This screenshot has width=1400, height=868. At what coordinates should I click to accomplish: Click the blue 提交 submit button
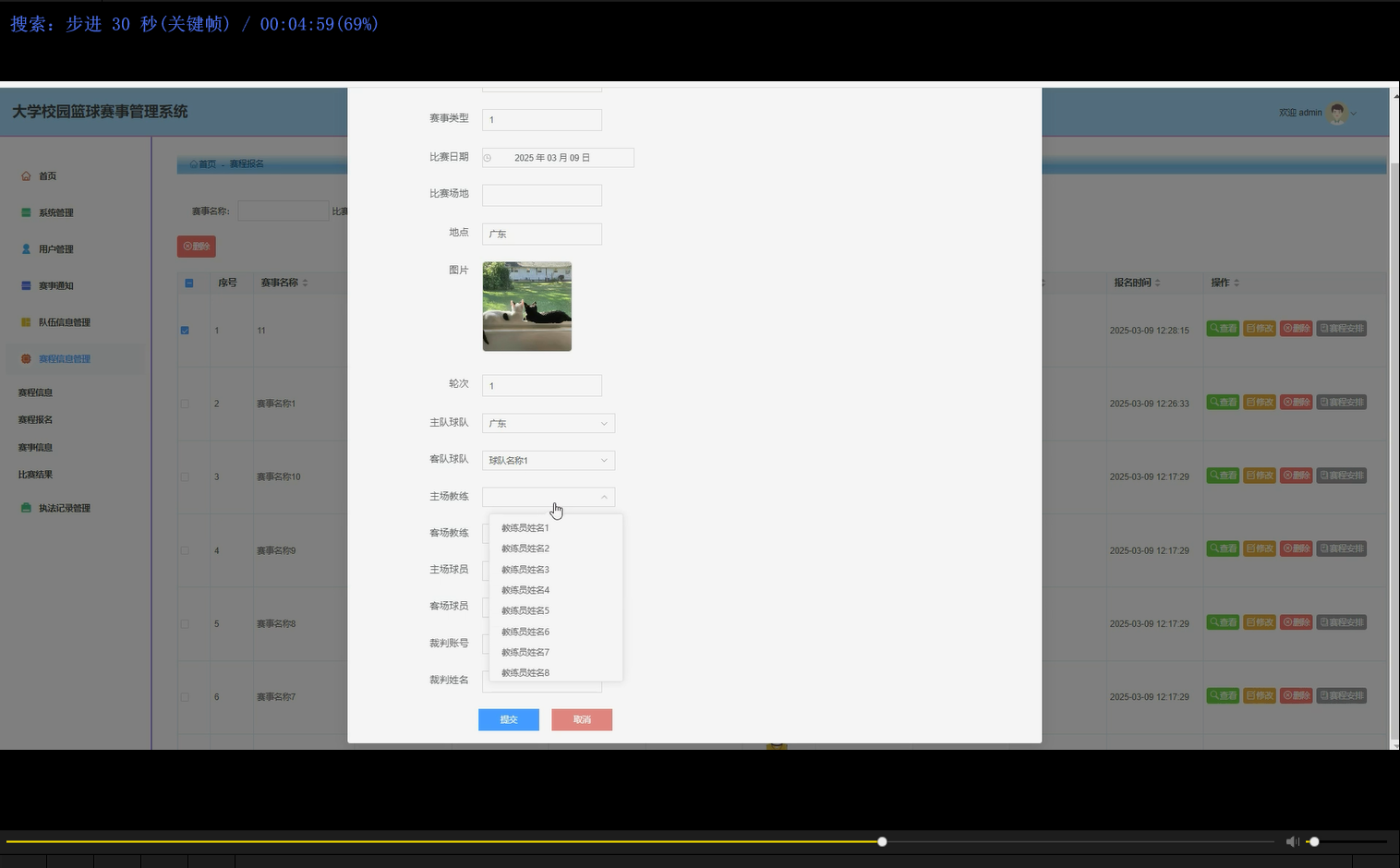pos(509,719)
